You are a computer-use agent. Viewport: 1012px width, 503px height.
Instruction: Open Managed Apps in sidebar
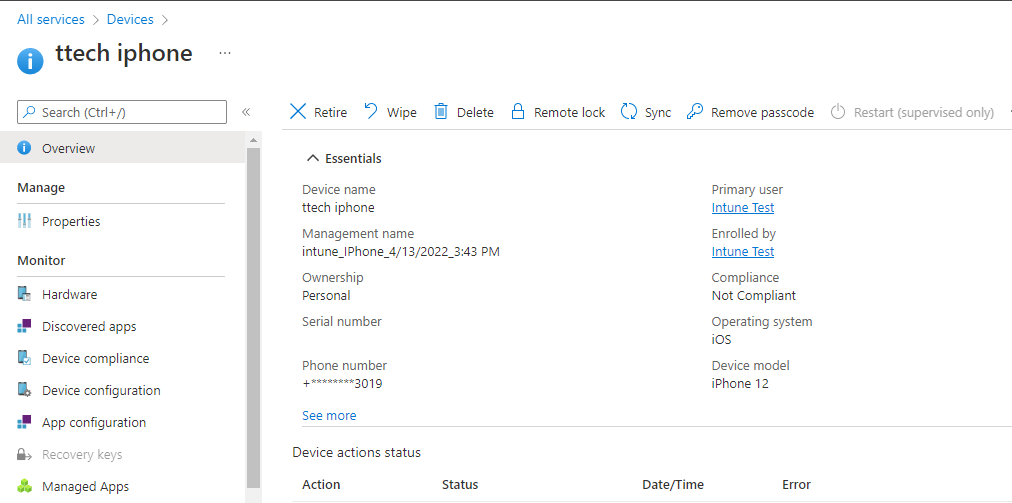(85, 487)
